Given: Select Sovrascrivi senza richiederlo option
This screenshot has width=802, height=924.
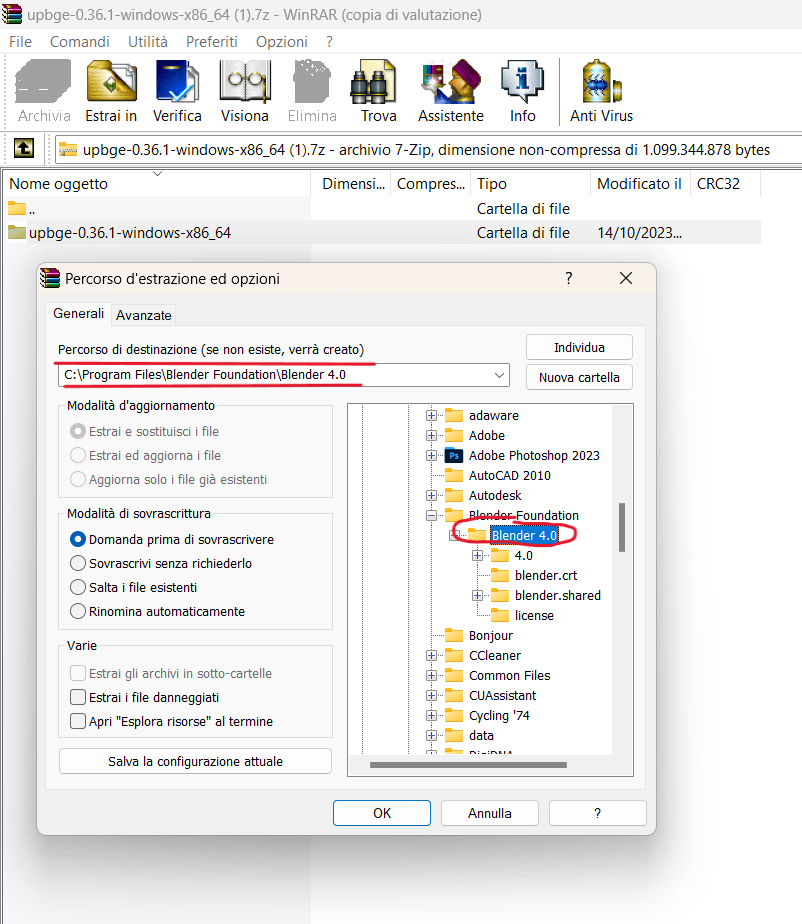Looking at the screenshot, I should pos(78,563).
